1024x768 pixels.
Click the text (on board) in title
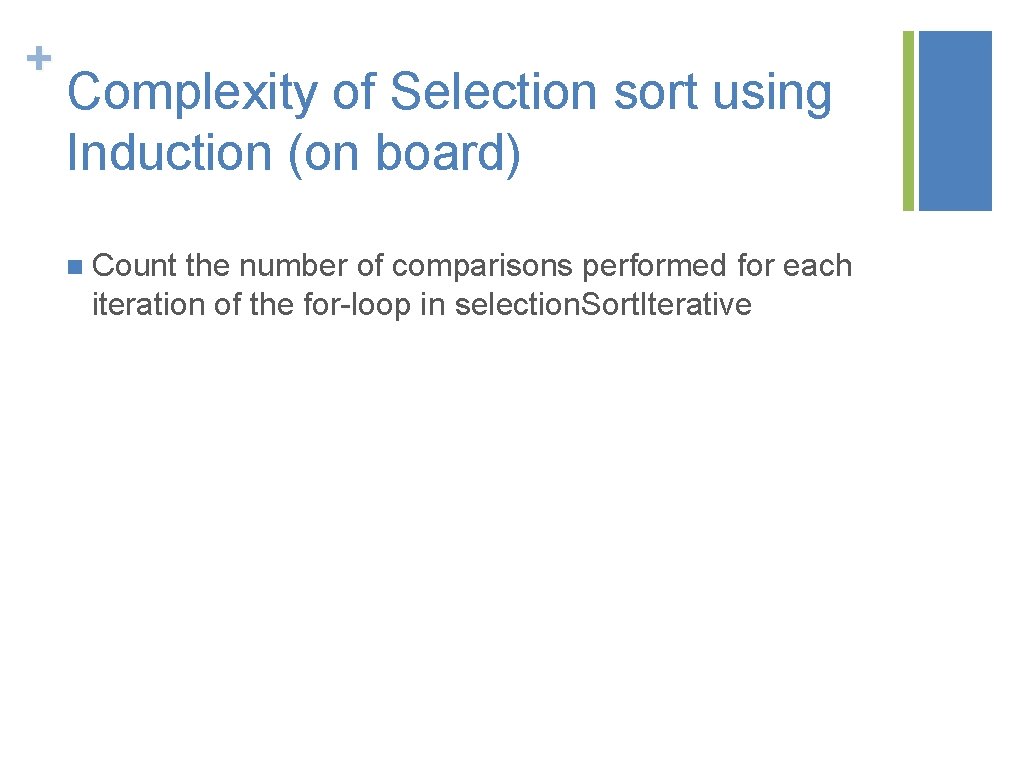(x=404, y=154)
